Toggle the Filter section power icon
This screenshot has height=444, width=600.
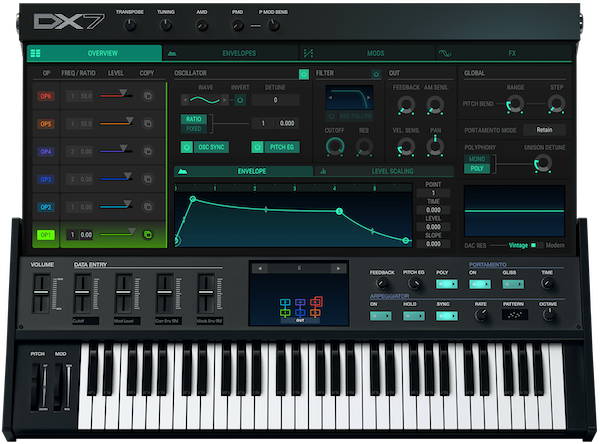click(376, 74)
